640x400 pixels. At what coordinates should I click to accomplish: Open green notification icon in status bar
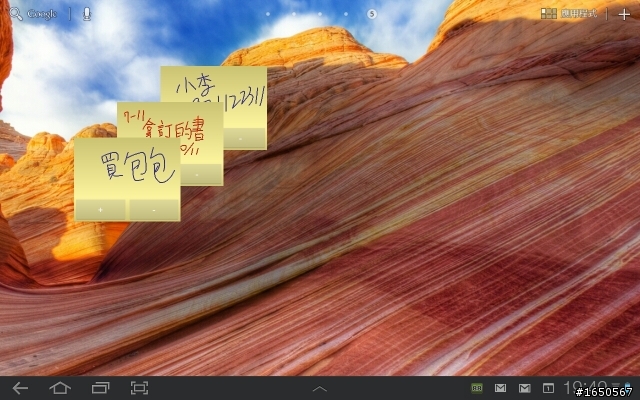(x=476, y=388)
